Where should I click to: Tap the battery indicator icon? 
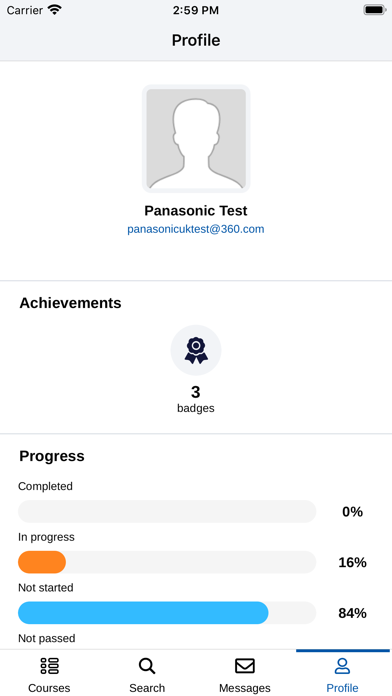[374, 10]
